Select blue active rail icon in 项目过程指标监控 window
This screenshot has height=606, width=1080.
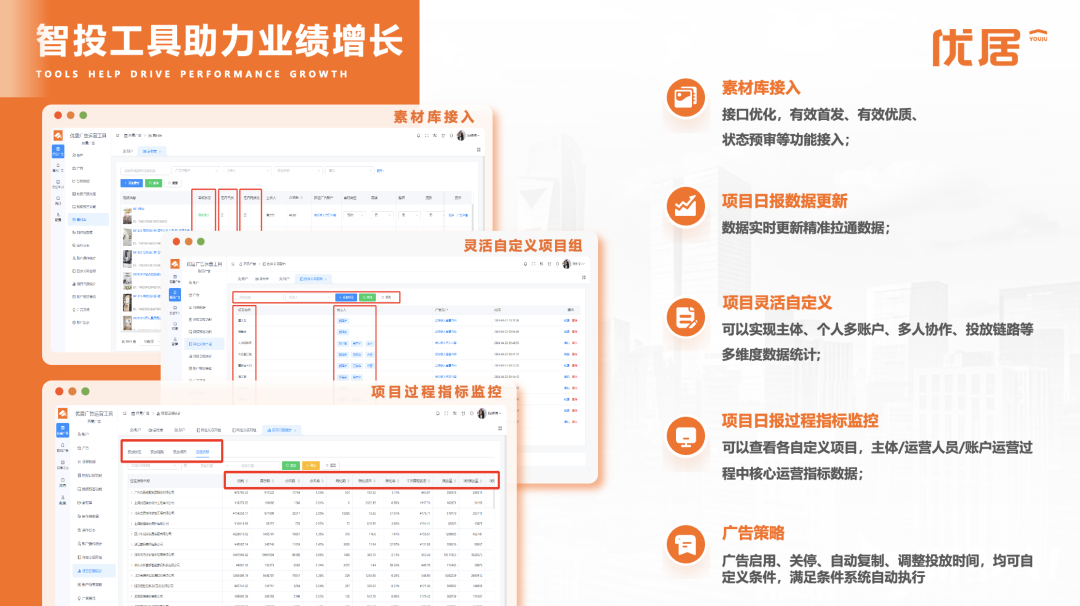coord(62,430)
